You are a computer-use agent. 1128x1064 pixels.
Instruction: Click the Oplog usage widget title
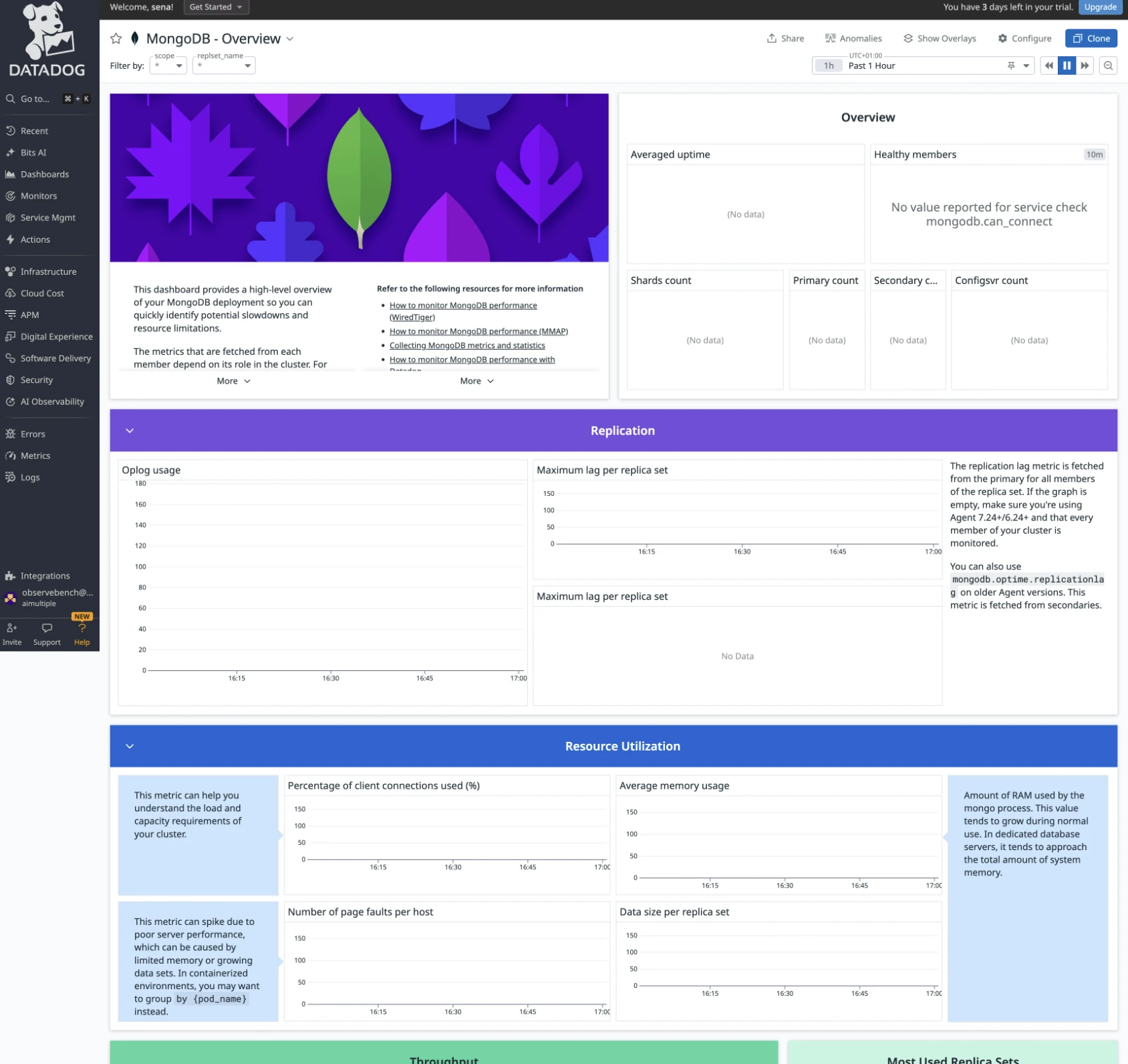coord(151,471)
